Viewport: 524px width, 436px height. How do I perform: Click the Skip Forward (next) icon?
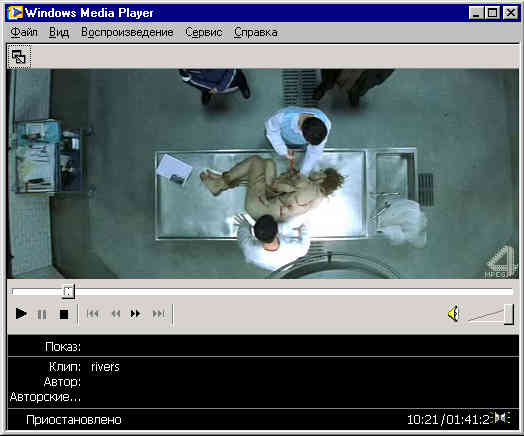coord(159,314)
